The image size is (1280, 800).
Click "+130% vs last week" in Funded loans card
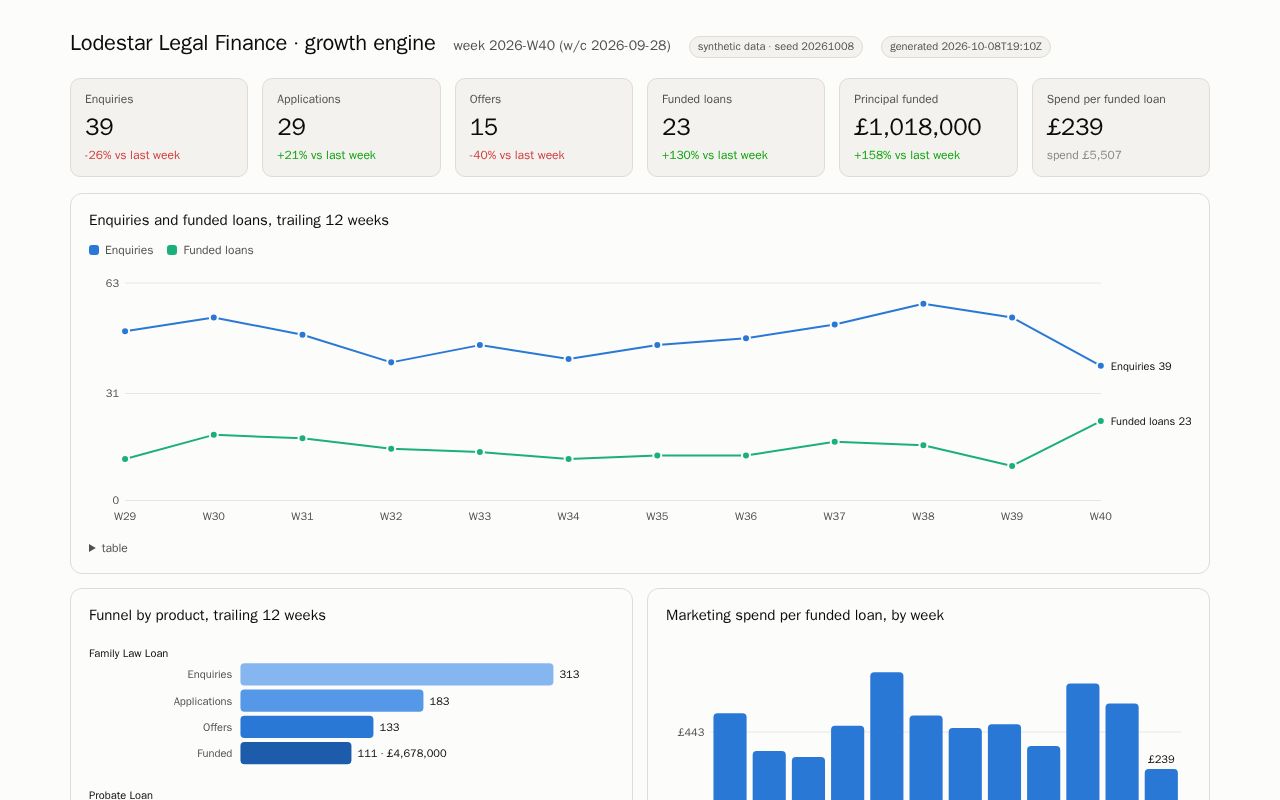715,155
